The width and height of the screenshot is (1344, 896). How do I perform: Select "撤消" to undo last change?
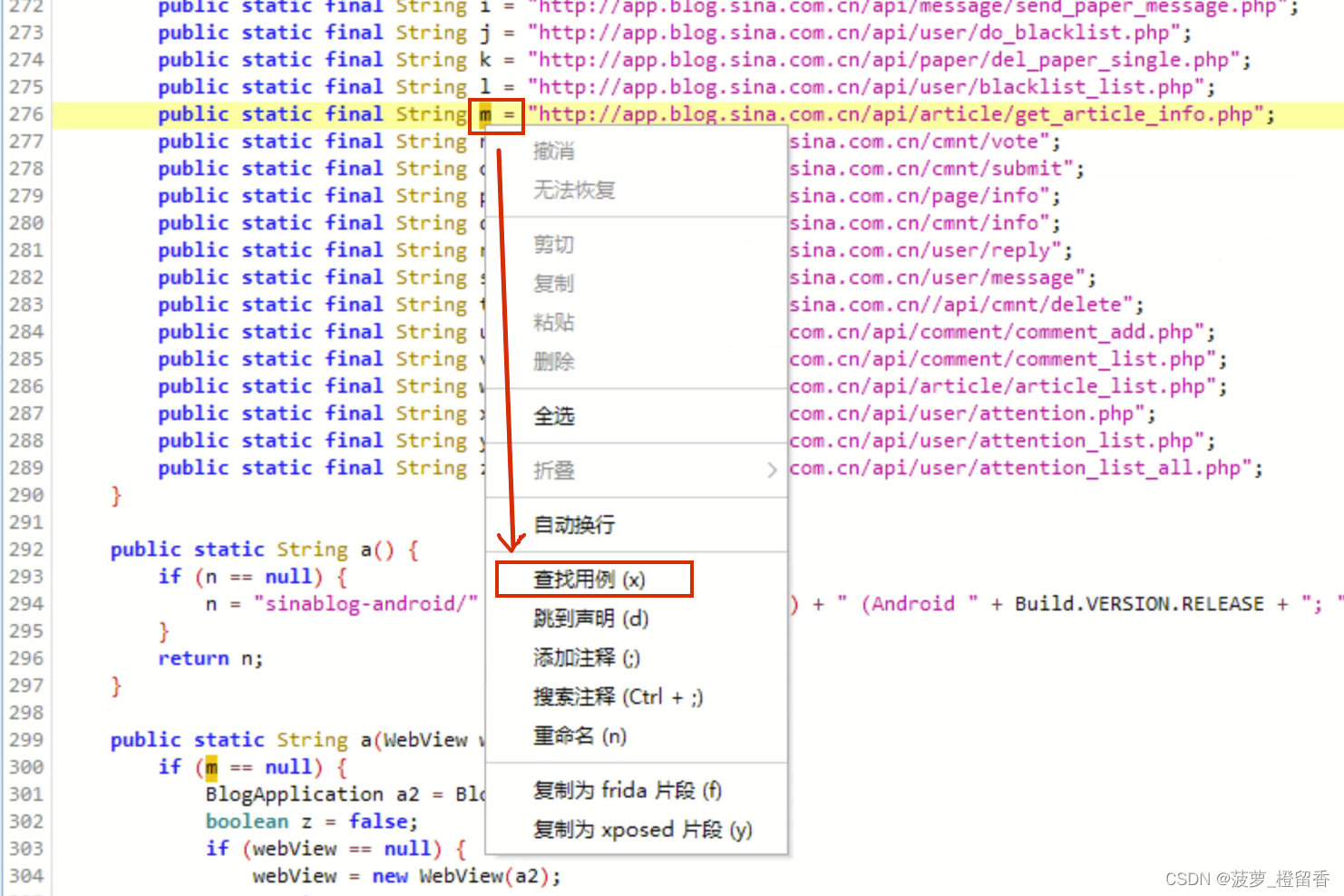553,151
